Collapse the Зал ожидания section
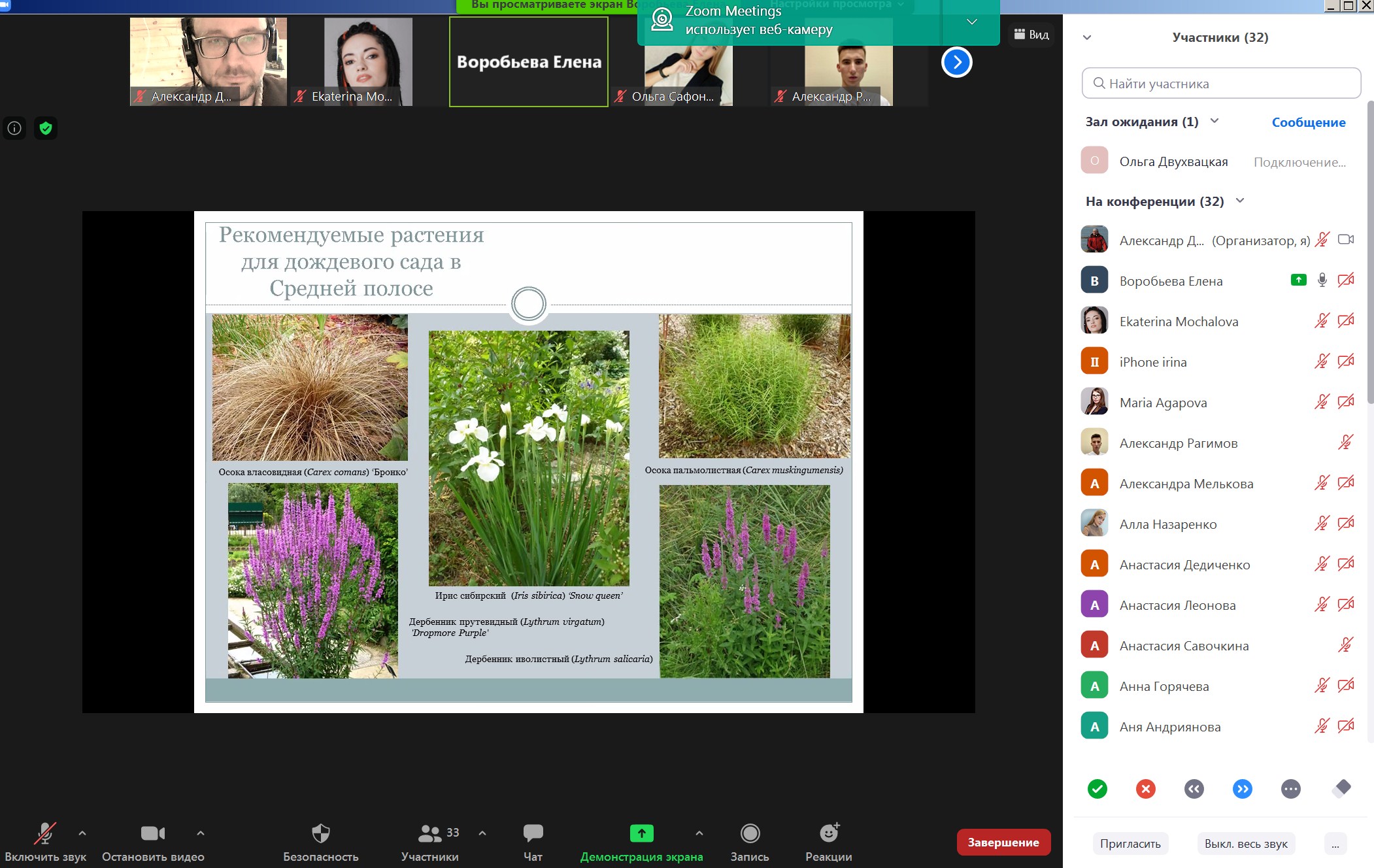This screenshot has height=868, width=1374. (x=1215, y=121)
